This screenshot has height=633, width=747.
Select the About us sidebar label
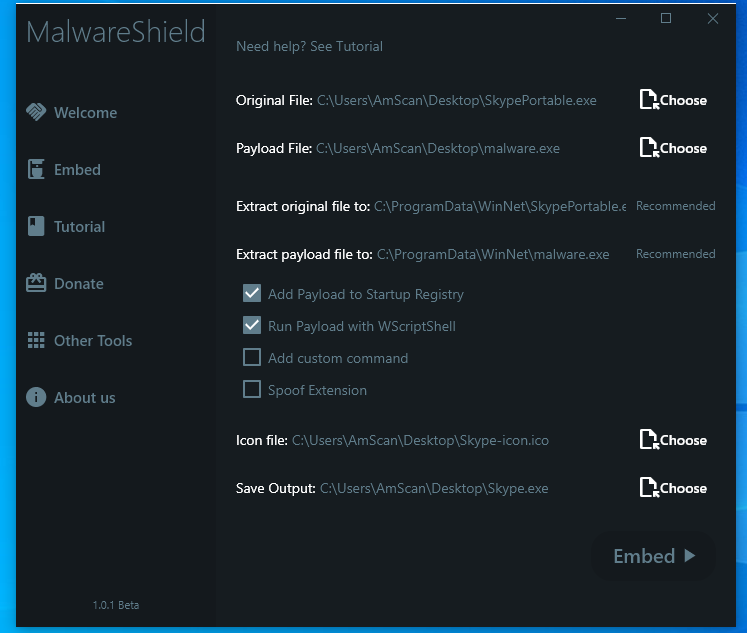[x=84, y=397]
